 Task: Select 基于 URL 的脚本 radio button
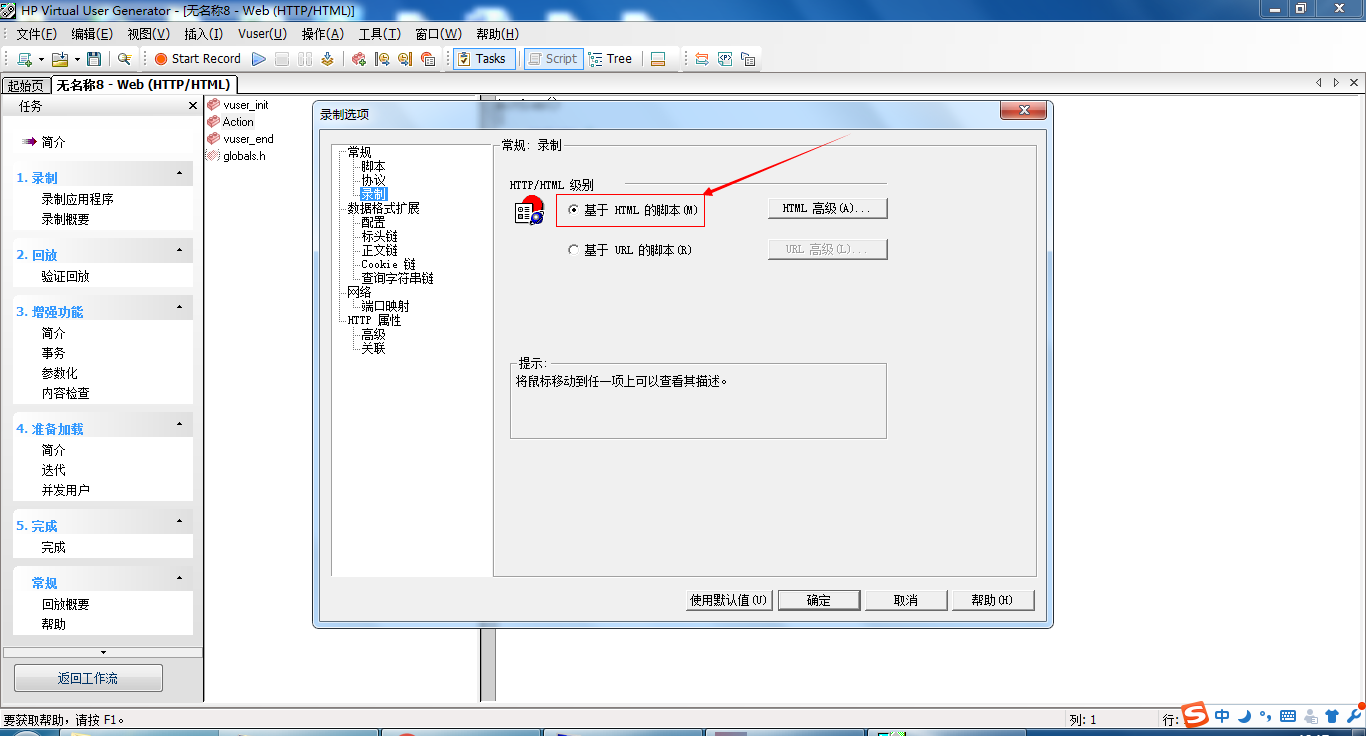573,250
